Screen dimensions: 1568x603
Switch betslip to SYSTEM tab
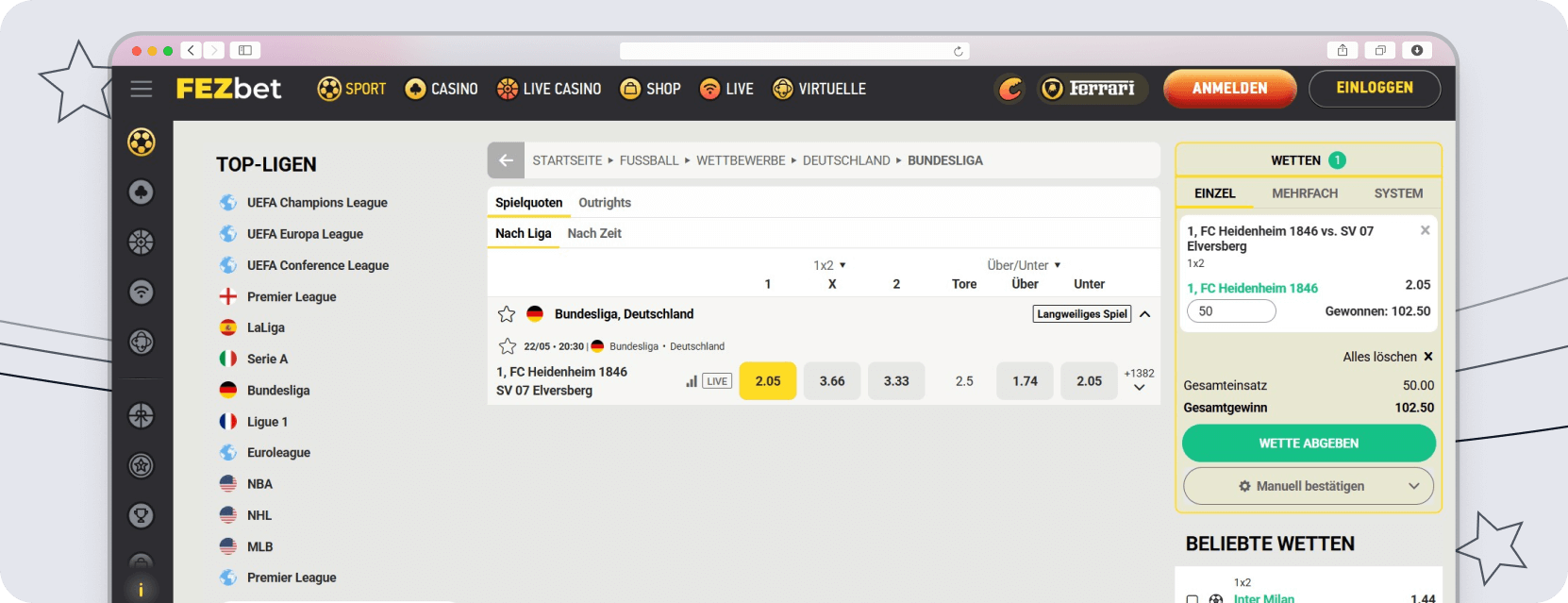pyautogui.click(x=1398, y=193)
